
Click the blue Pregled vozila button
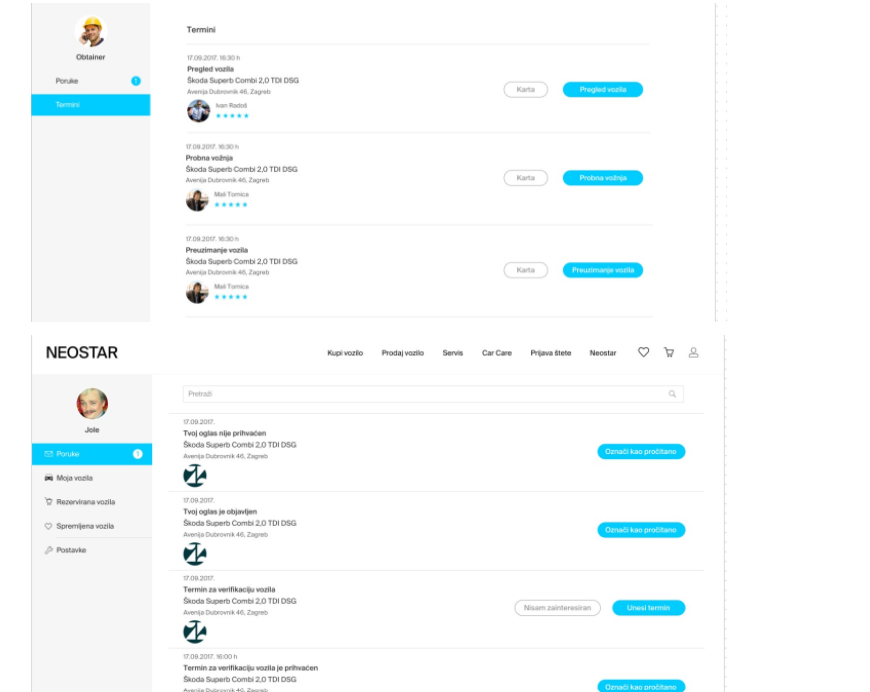point(603,89)
